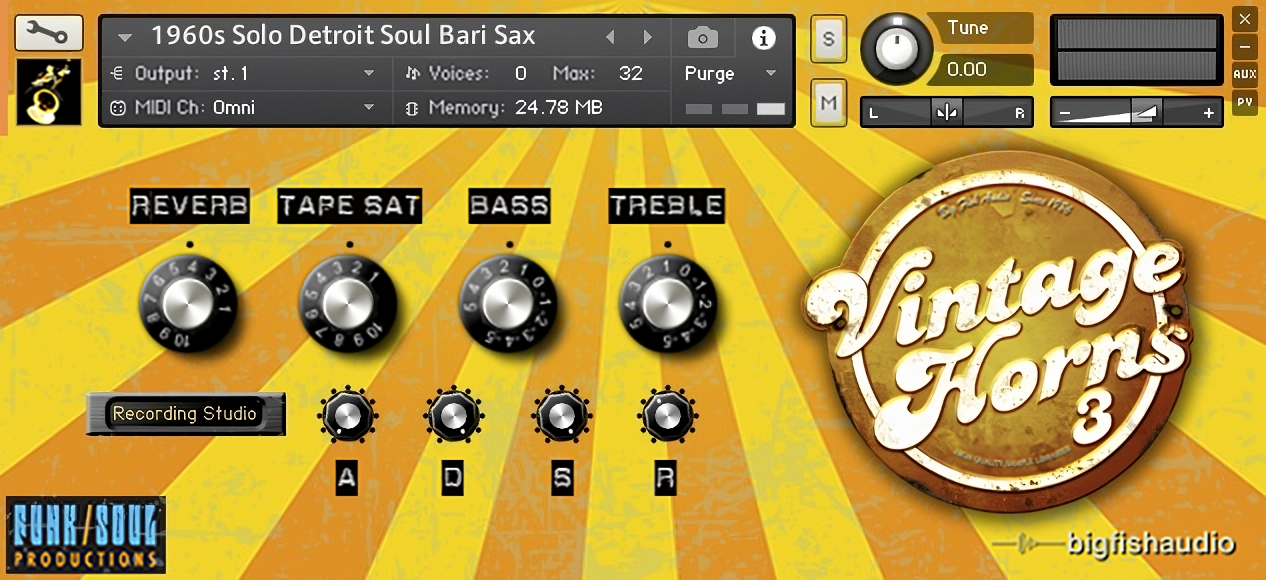Click the saxophone instrument thumbnail icon

(x=49, y=92)
